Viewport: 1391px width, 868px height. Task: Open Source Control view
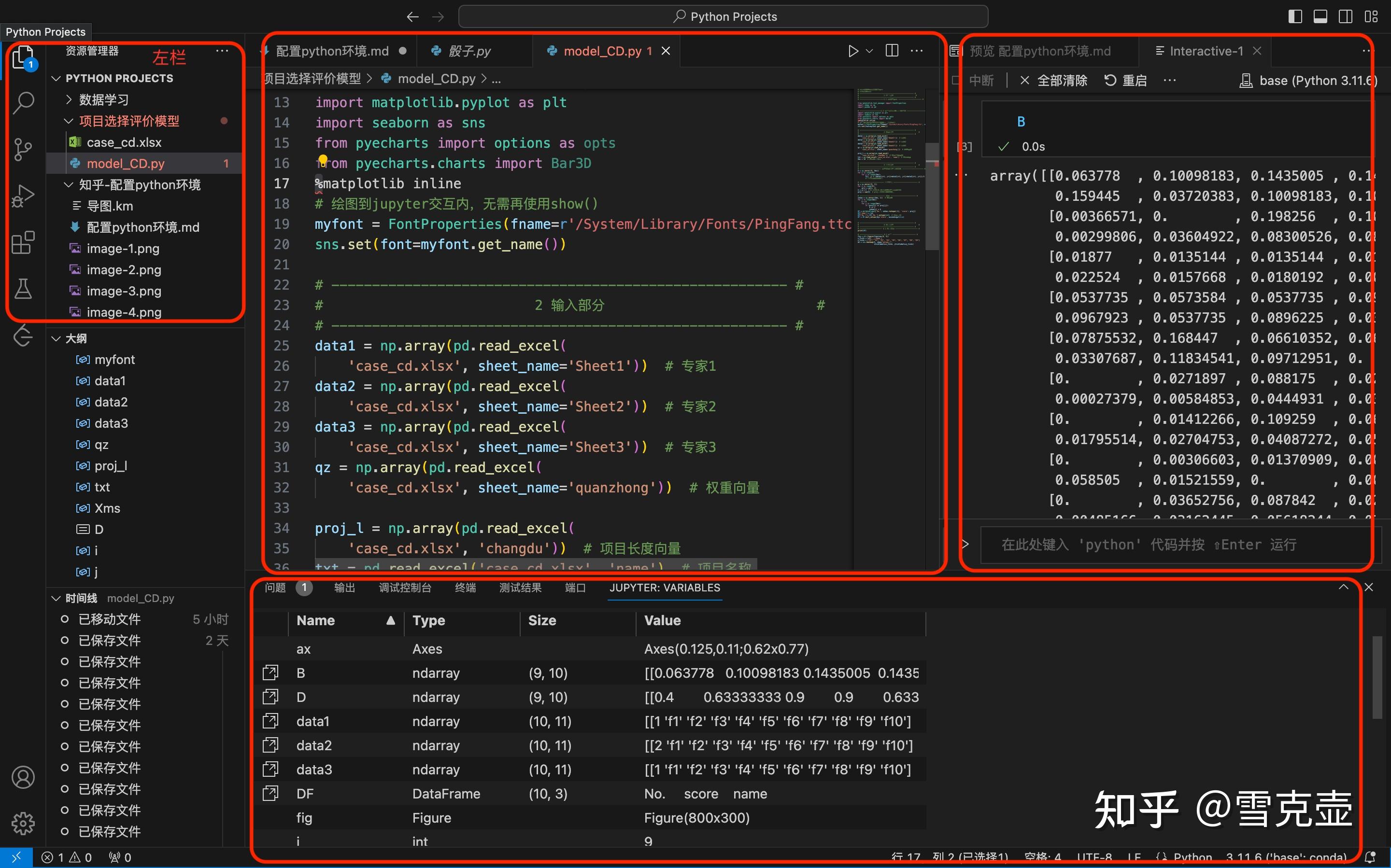point(24,149)
